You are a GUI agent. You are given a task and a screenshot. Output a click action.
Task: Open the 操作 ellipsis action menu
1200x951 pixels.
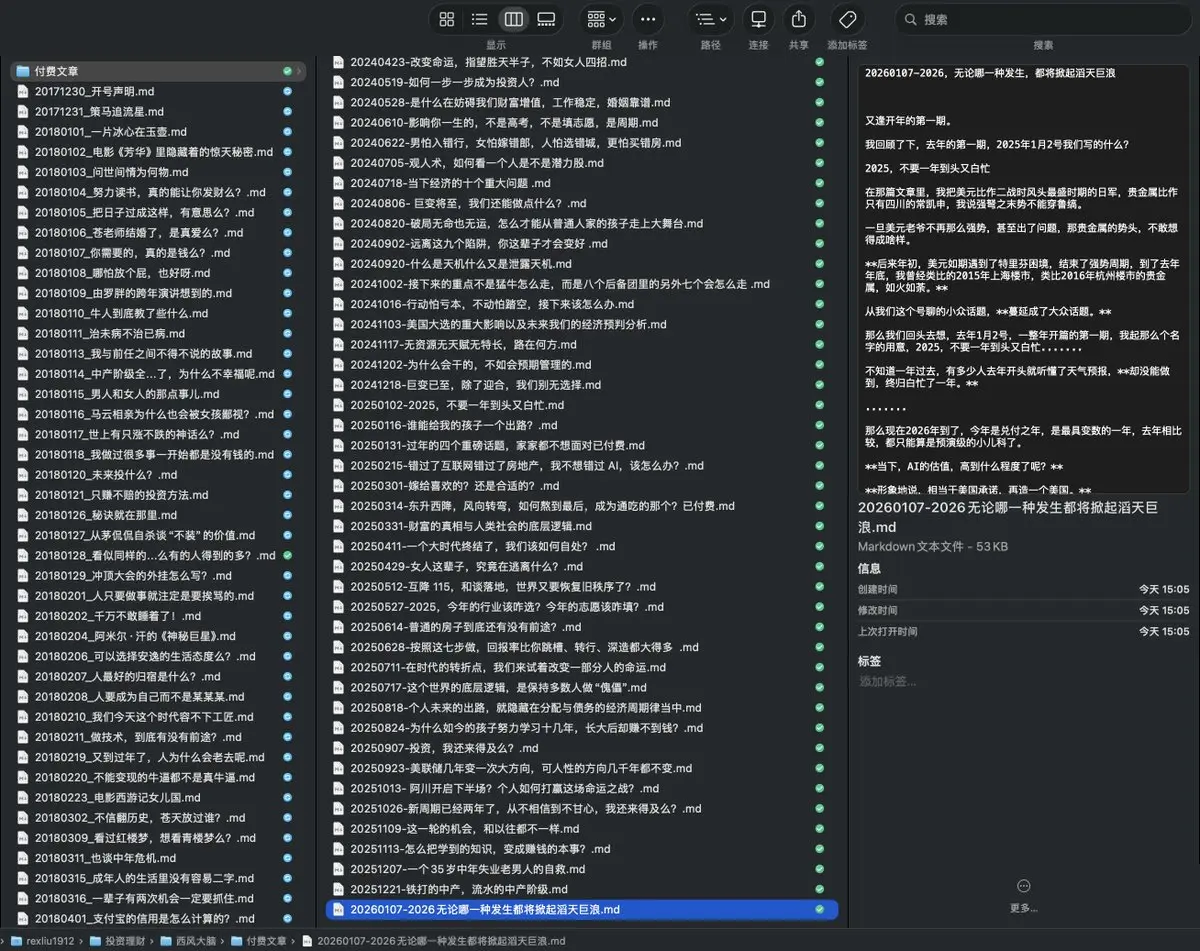[647, 19]
